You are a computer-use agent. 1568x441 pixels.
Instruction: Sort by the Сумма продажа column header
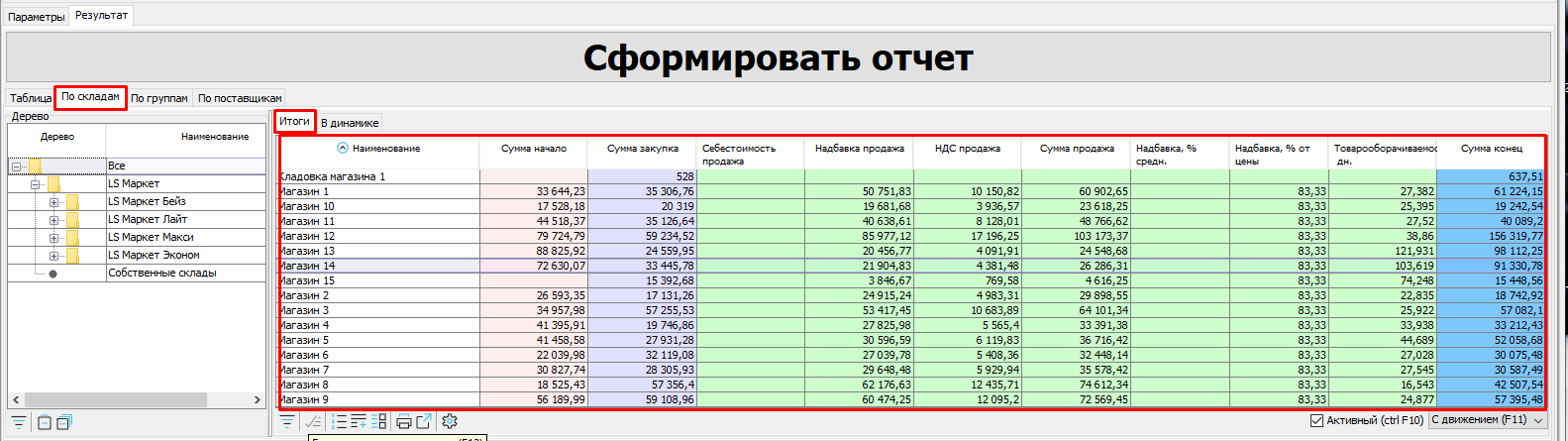[x=1077, y=149]
